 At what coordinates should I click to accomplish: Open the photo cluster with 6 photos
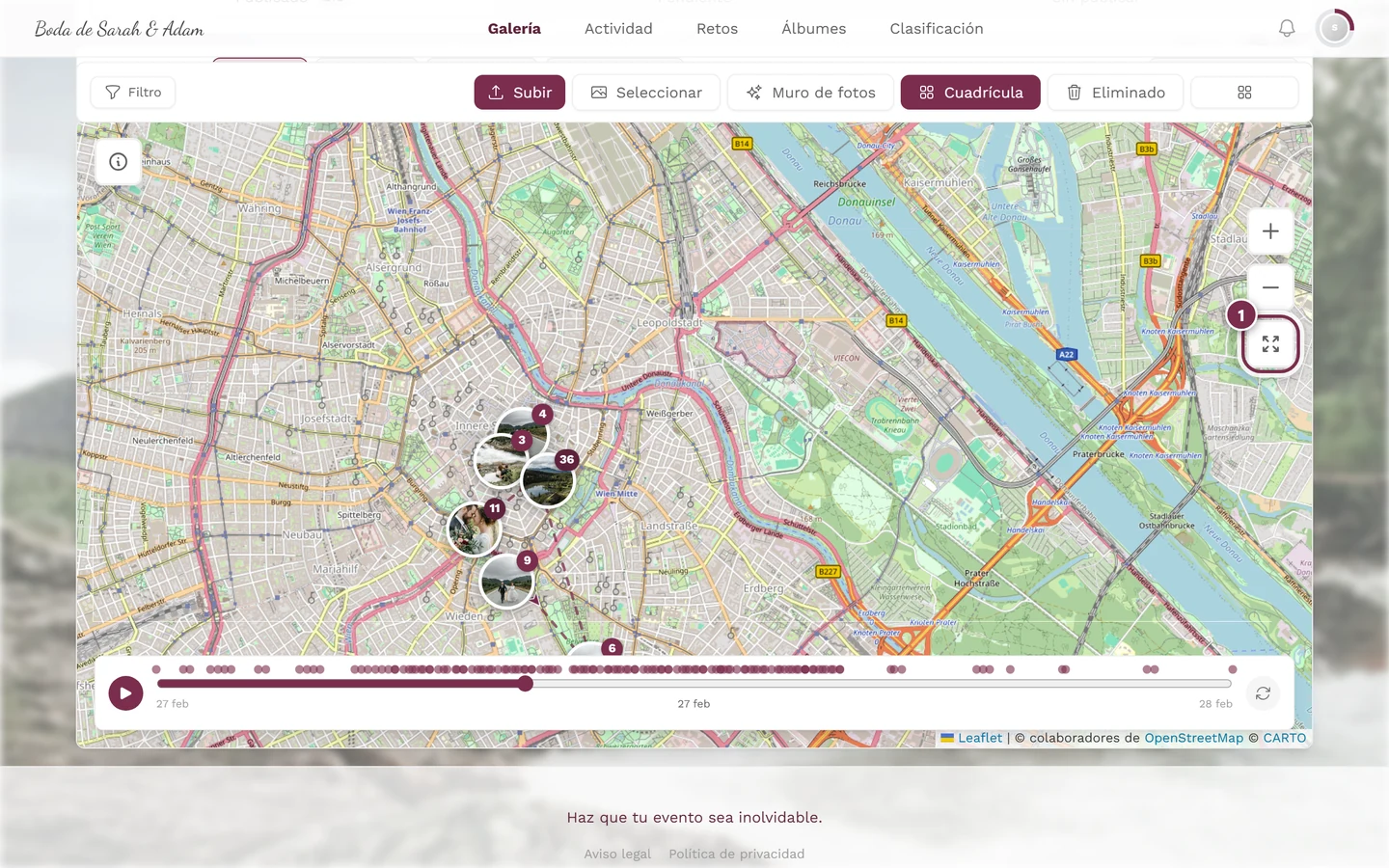(x=590, y=650)
